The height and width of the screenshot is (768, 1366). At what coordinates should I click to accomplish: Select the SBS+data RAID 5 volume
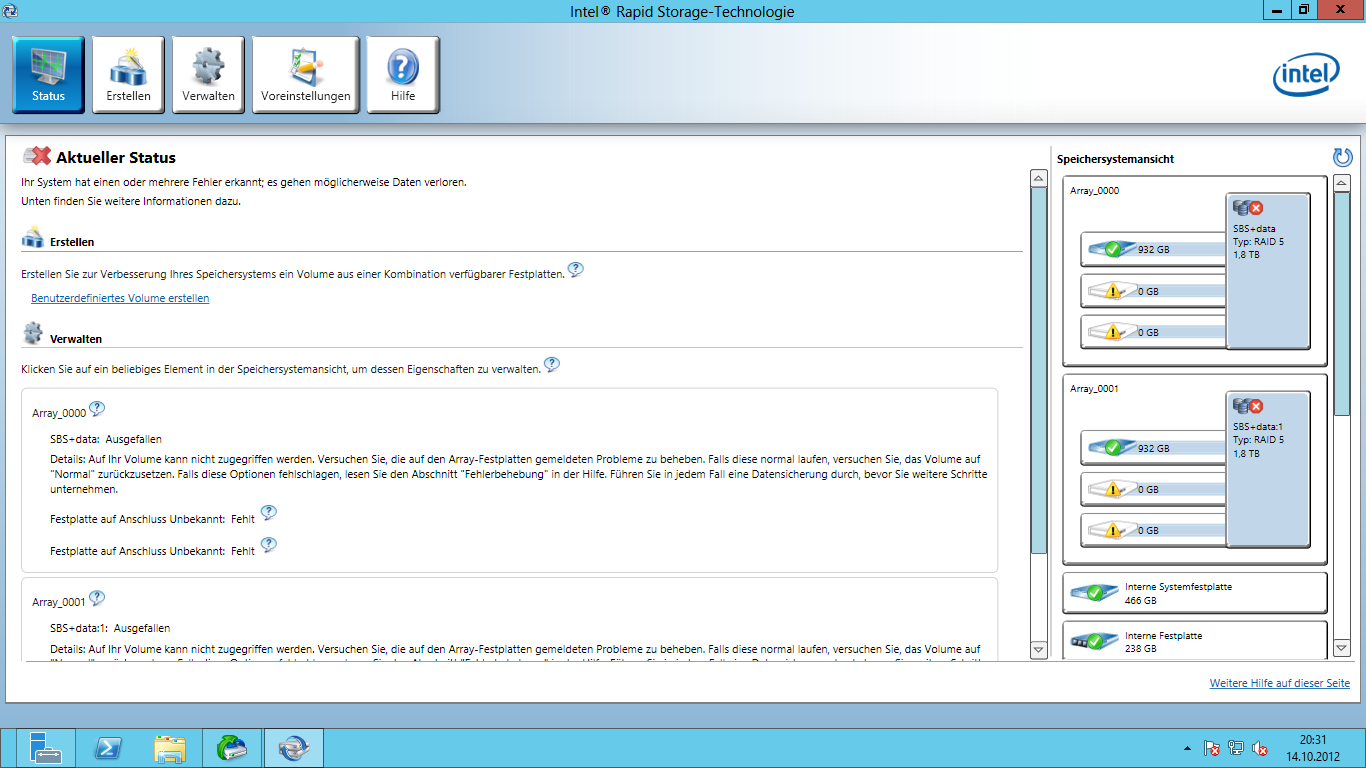1268,270
